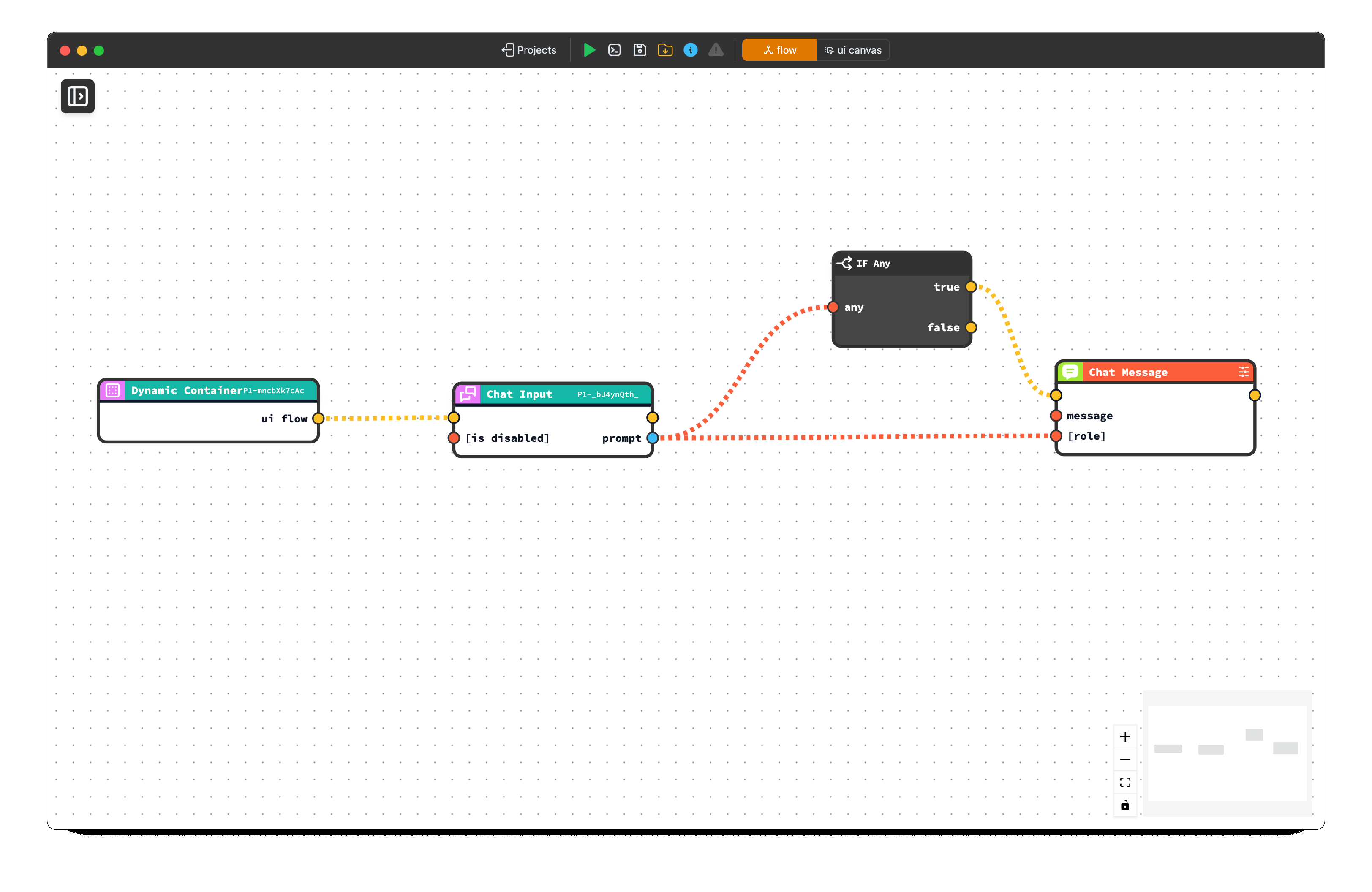Click the yellow folder download icon
The height and width of the screenshot is (892, 1372).
tap(665, 50)
